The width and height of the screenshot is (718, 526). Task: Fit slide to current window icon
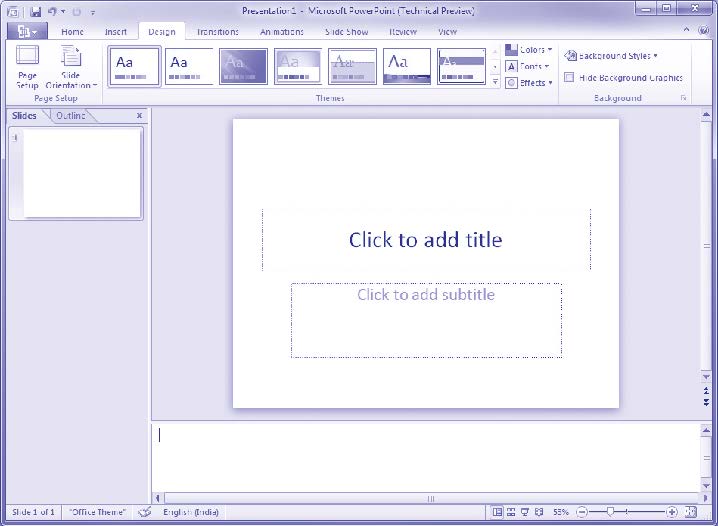pos(691,512)
